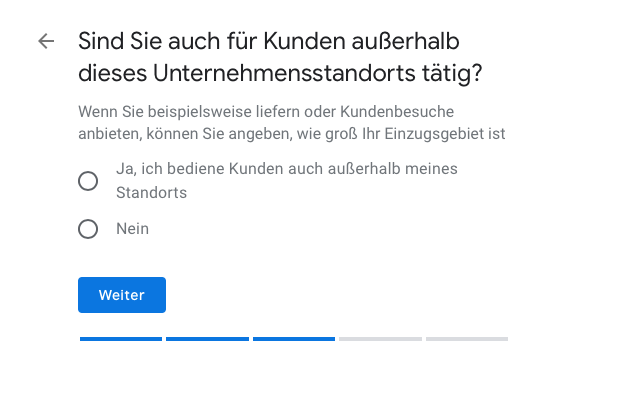Go back using the left arrow icon

point(46,41)
